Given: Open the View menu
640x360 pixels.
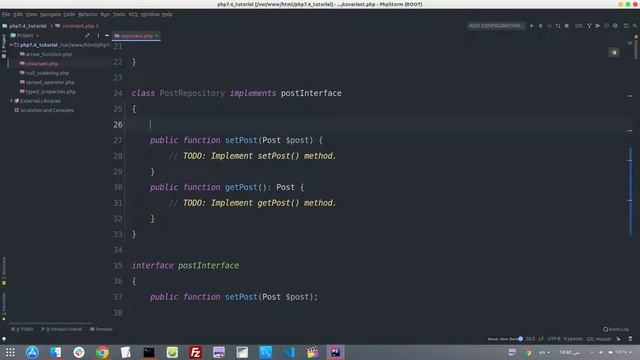Looking at the screenshot, I should [x=31, y=14].
